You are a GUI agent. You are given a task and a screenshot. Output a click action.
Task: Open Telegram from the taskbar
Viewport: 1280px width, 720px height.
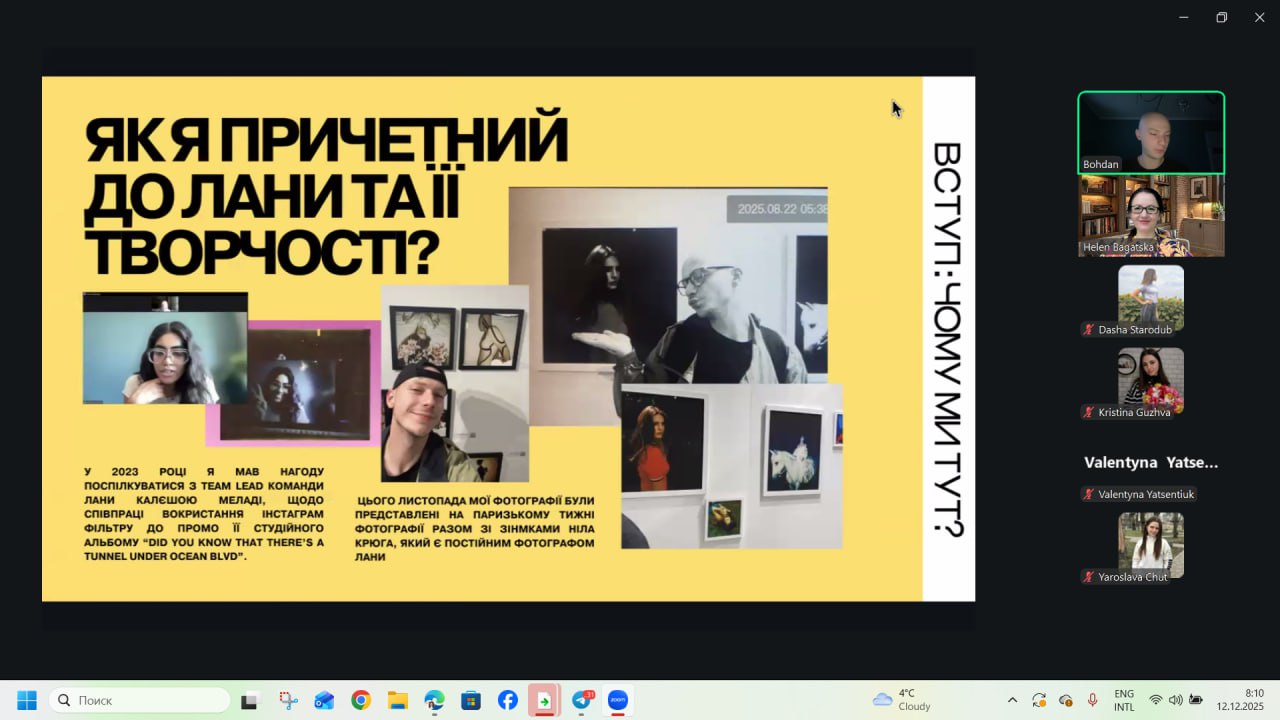[582, 700]
